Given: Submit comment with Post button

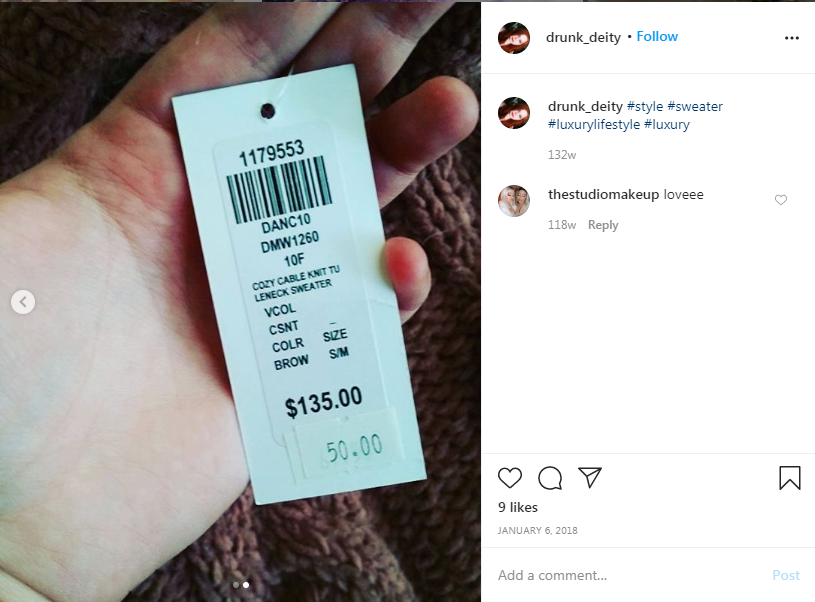Looking at the screenshot, I should pos(786,575).
